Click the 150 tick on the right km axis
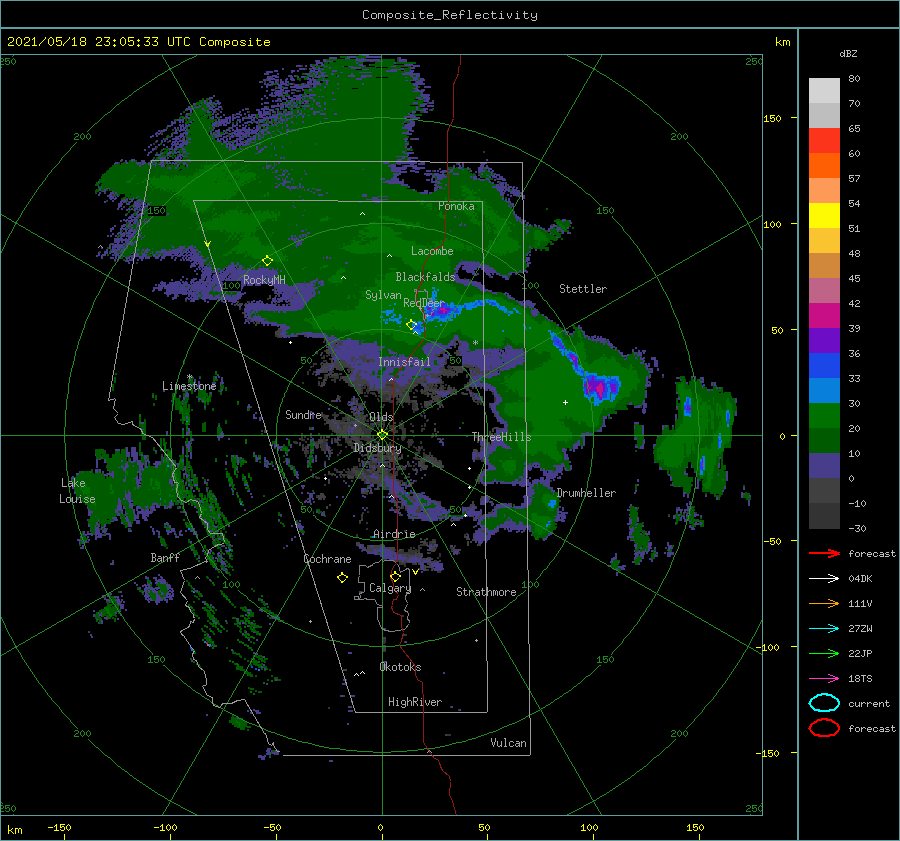This screenshot has height=841, width=900. [772, 118]
